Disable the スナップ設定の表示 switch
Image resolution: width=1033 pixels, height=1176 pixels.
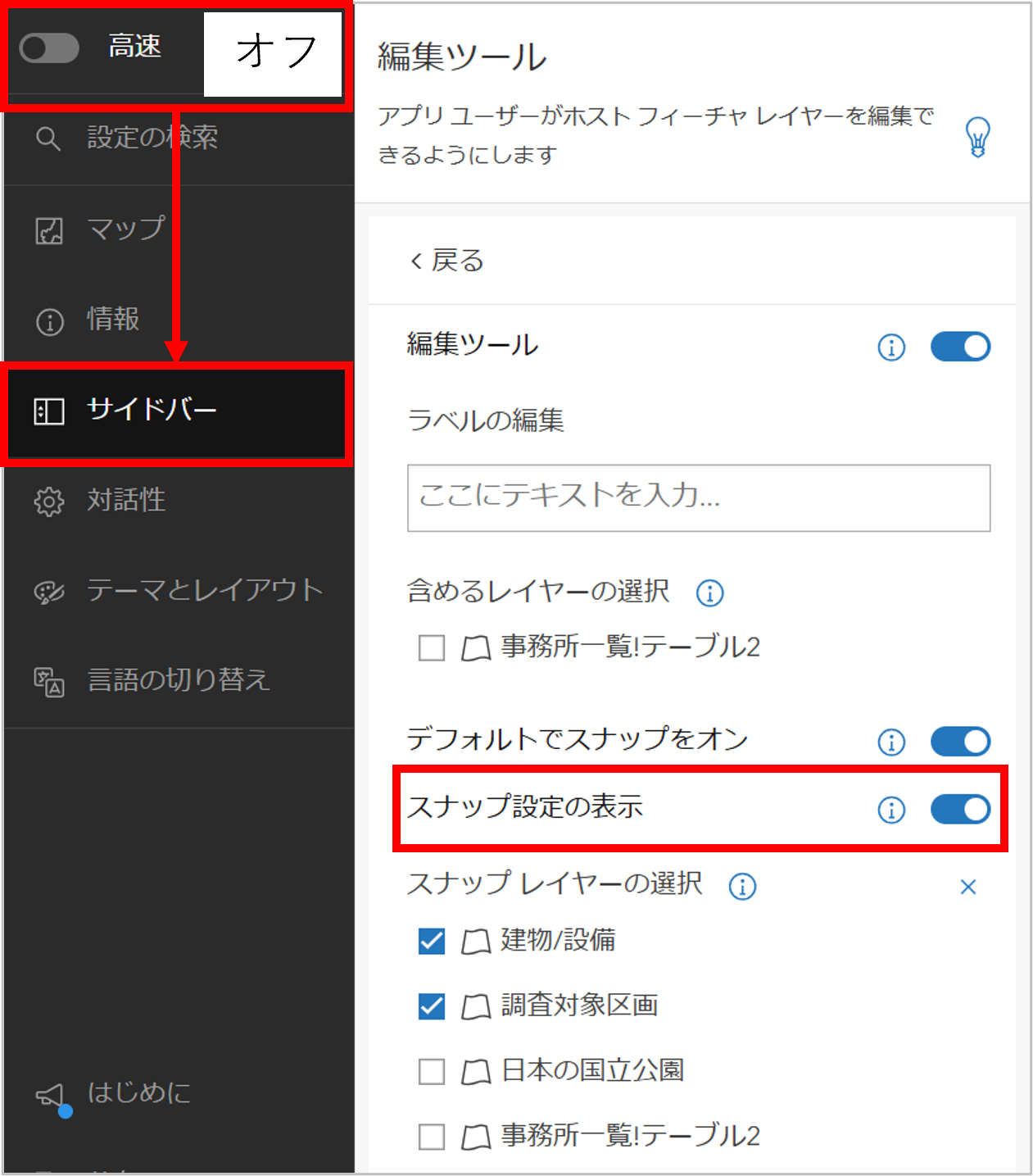coord(960,810)
